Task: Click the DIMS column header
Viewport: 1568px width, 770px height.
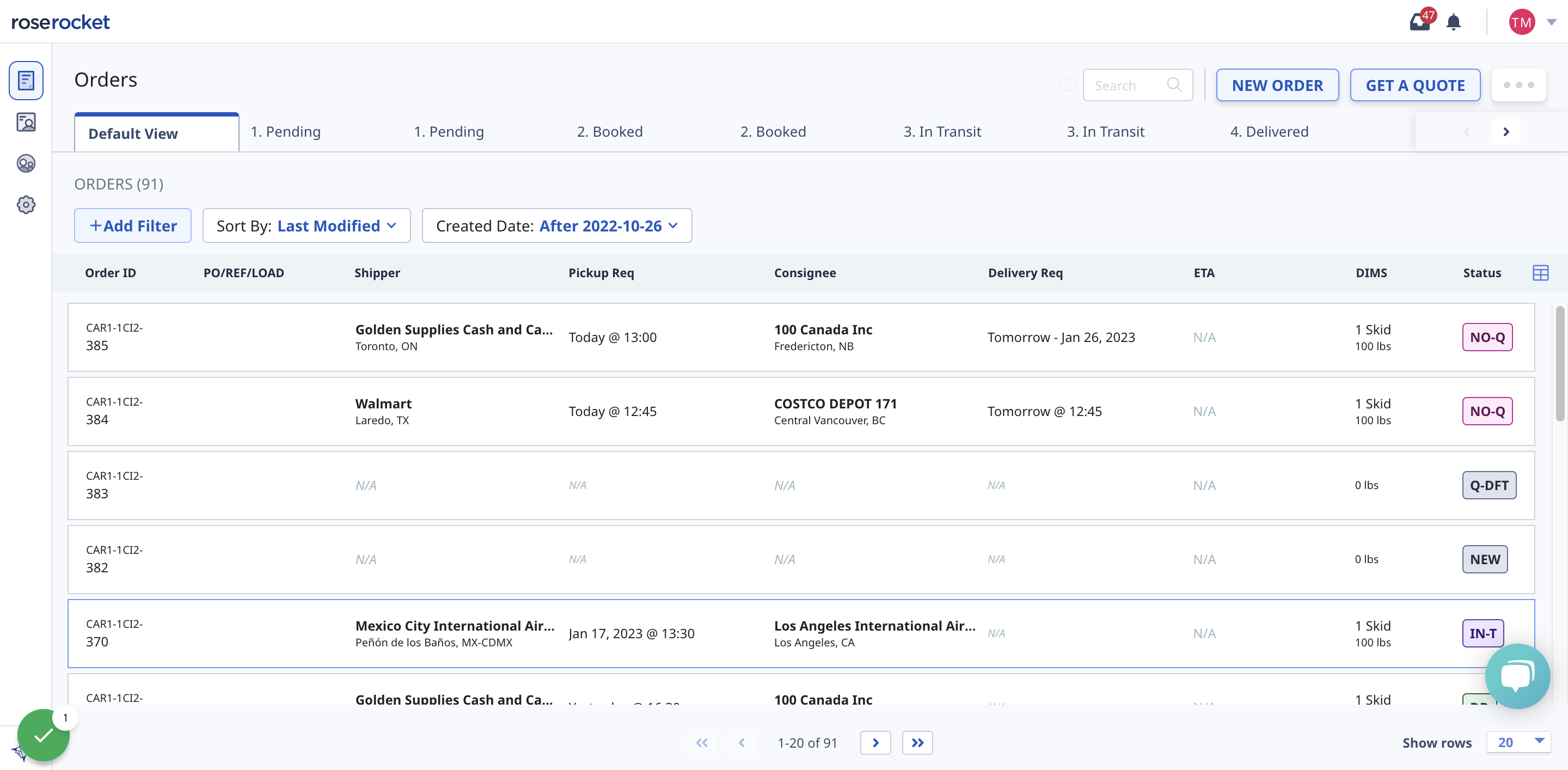Action: tap(1371, 273)
